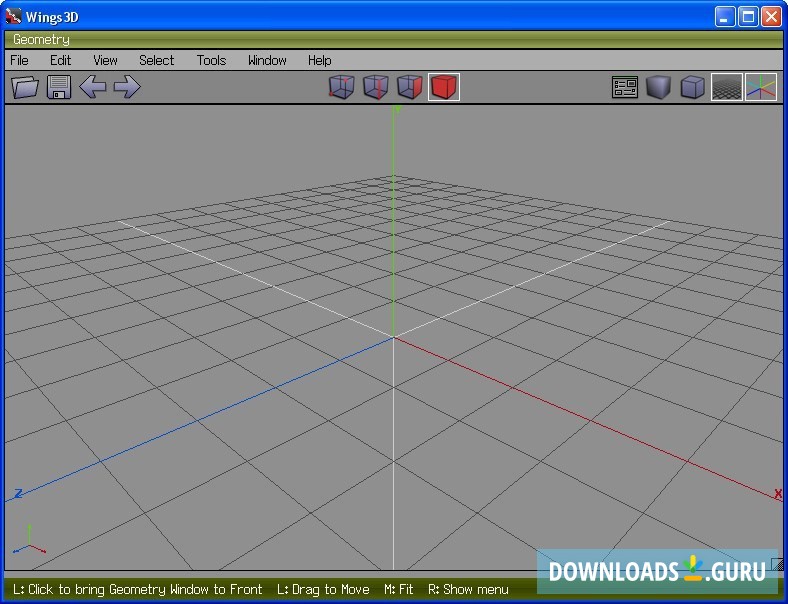Expand the Select menu
The width and height of the screenshot is (788, 604).
(x=156, y=60)
